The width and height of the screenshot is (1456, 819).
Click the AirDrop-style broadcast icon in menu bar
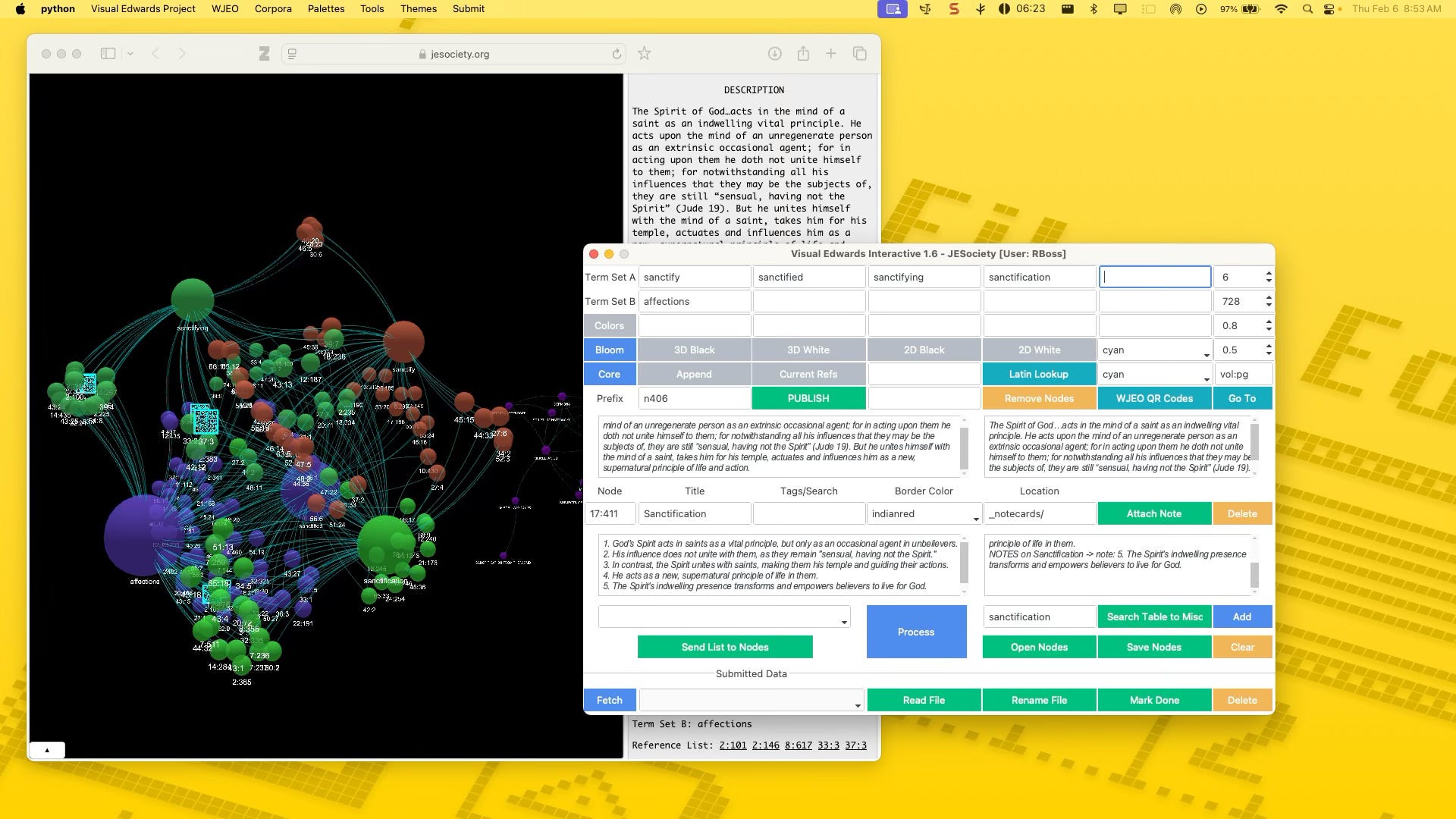pos(1175,9)
